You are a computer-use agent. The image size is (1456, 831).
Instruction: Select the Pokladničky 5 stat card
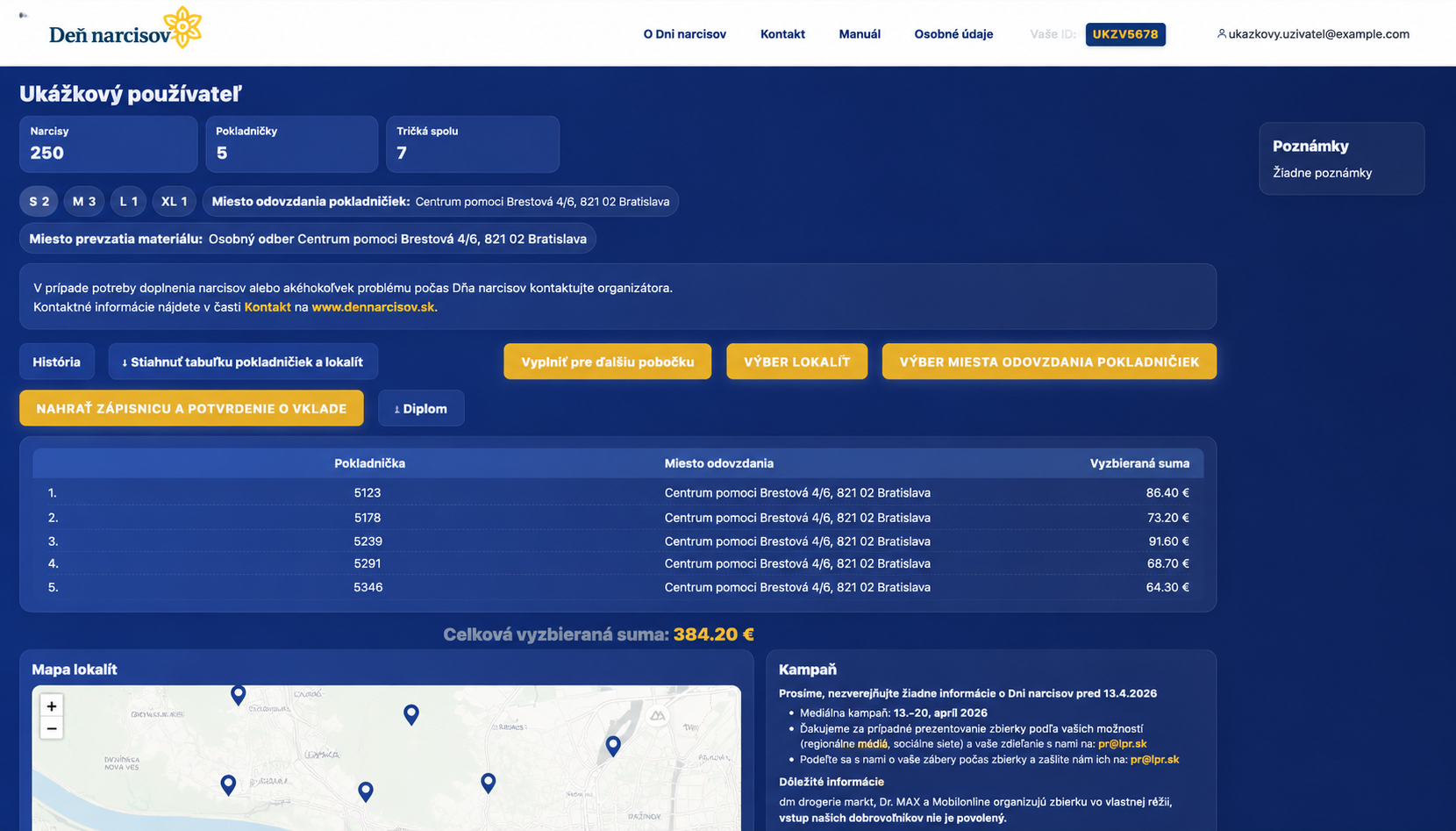click(292, 144)
